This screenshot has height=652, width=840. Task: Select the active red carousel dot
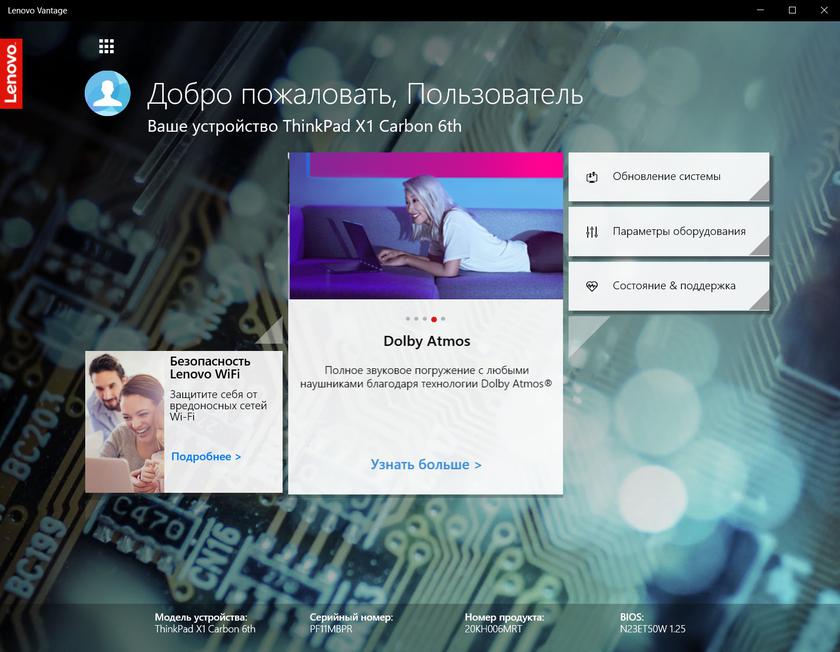point(433,319)
